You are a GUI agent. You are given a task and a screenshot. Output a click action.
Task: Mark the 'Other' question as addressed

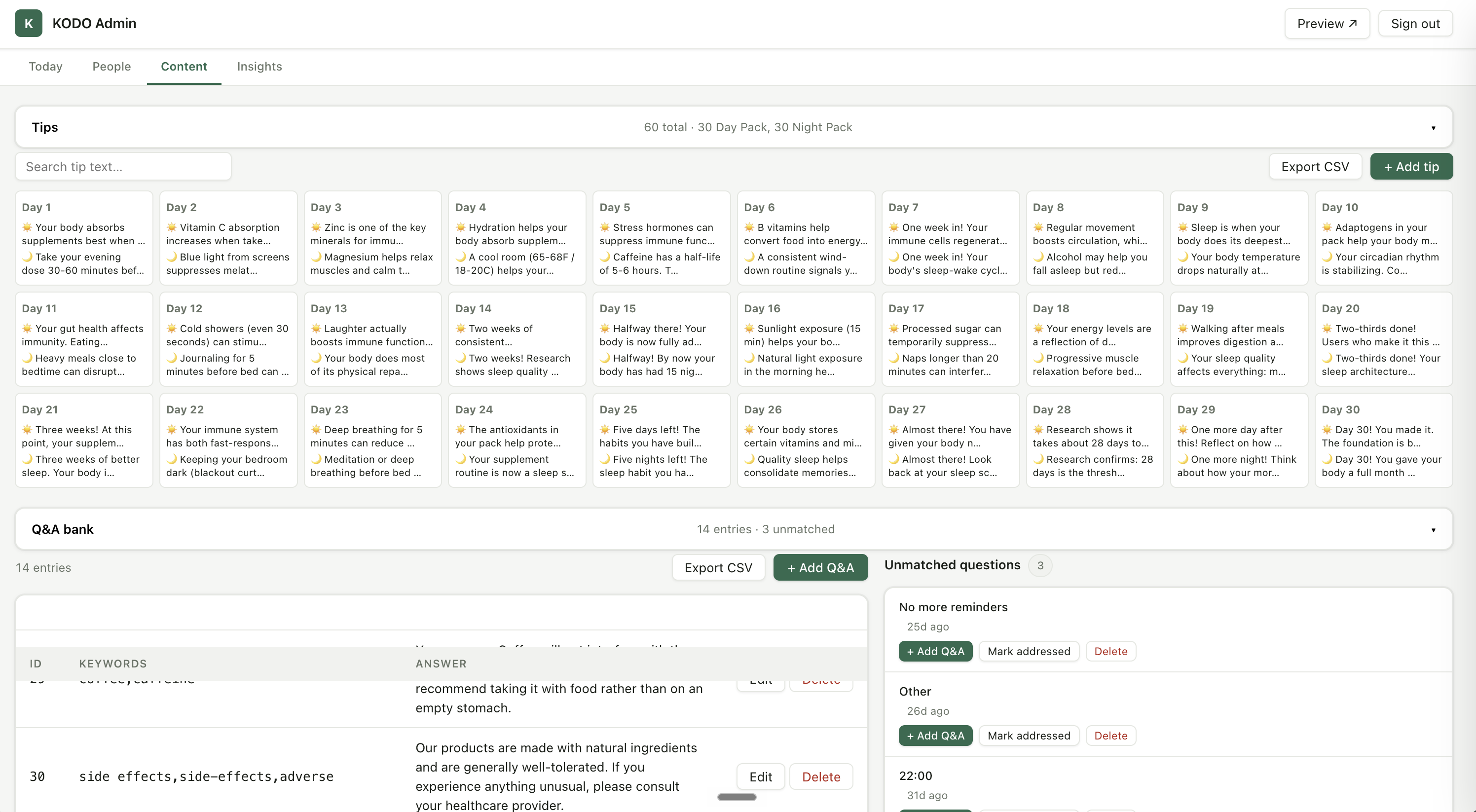(x=1029, y=735)
